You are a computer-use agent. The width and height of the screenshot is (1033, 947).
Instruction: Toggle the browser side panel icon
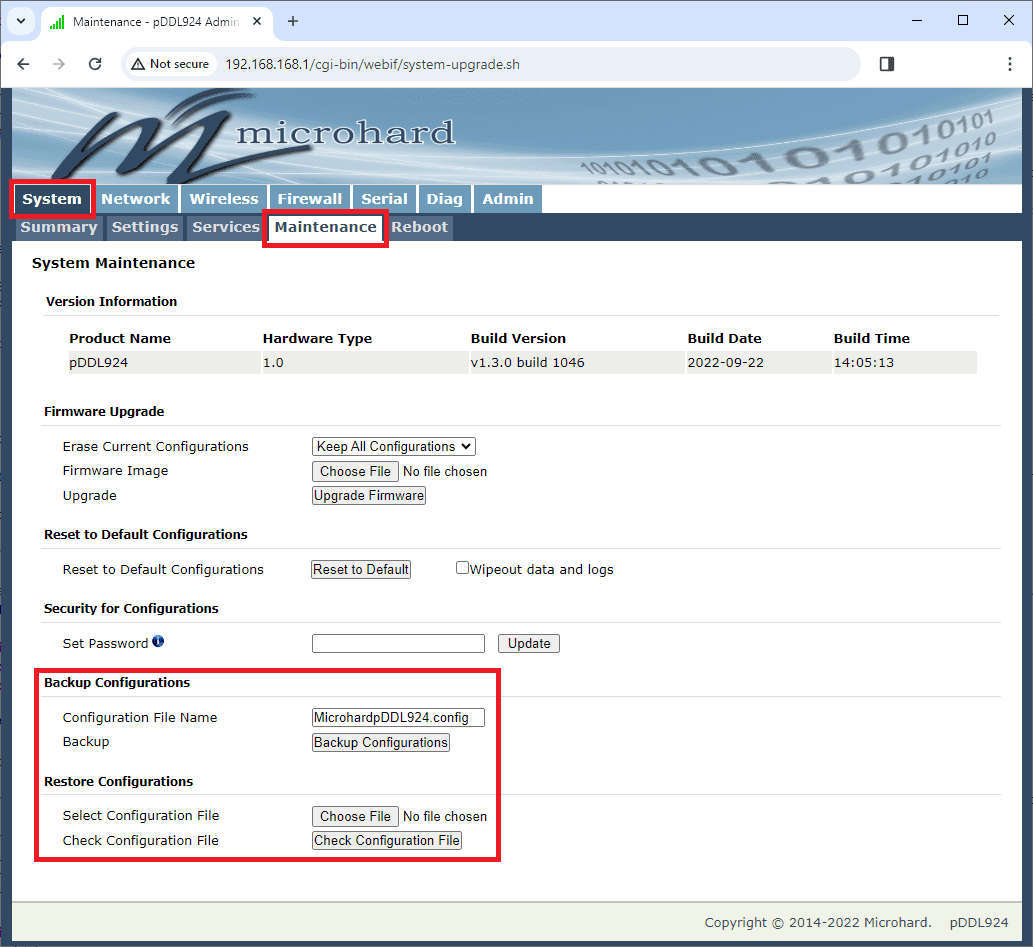tap(886, 64)
